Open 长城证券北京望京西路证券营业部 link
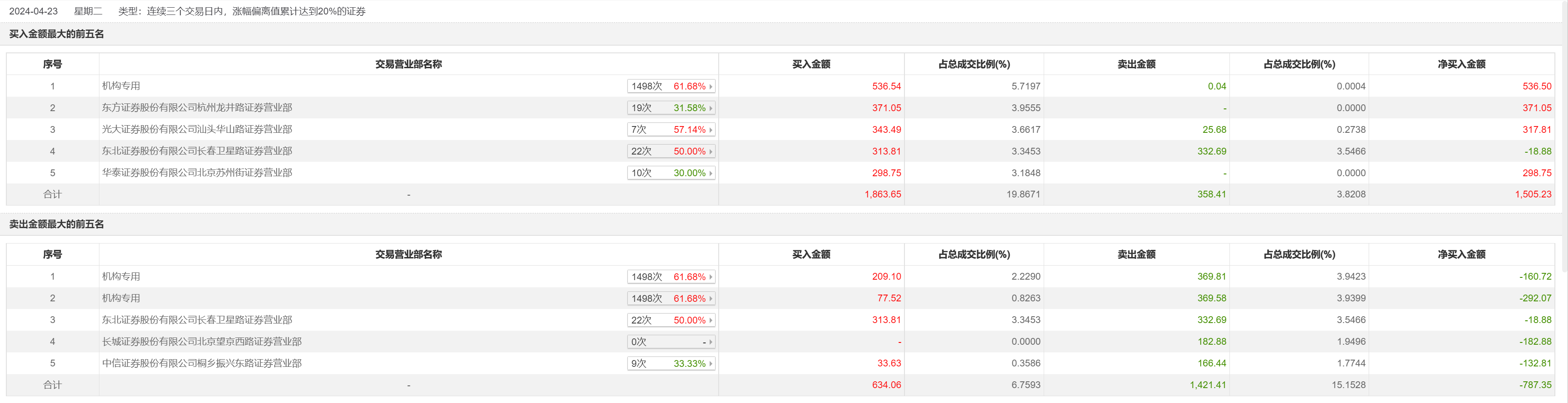Viewport: 1568px width, 403px height. point(202,342)
